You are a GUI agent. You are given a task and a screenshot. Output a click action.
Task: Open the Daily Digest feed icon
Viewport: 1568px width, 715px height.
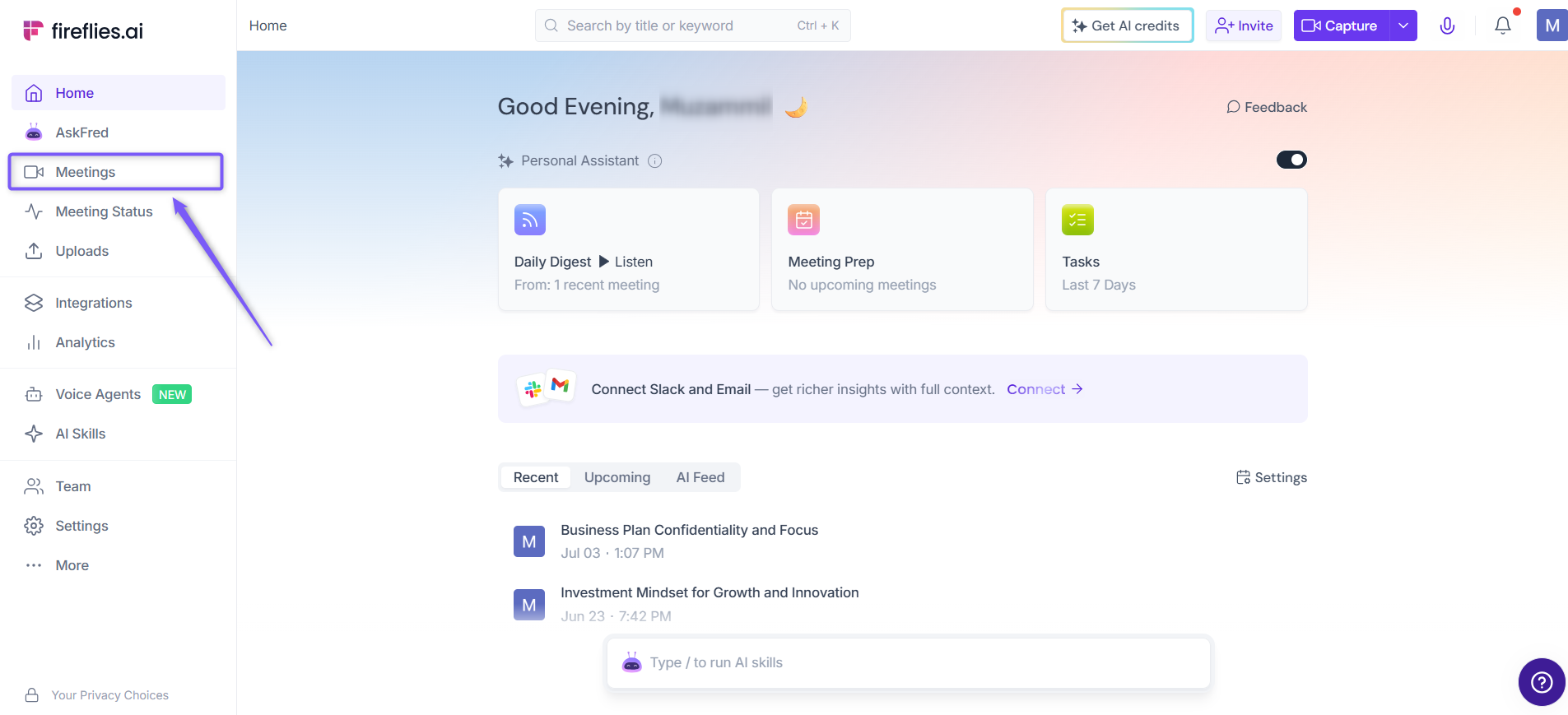(530, 220)
